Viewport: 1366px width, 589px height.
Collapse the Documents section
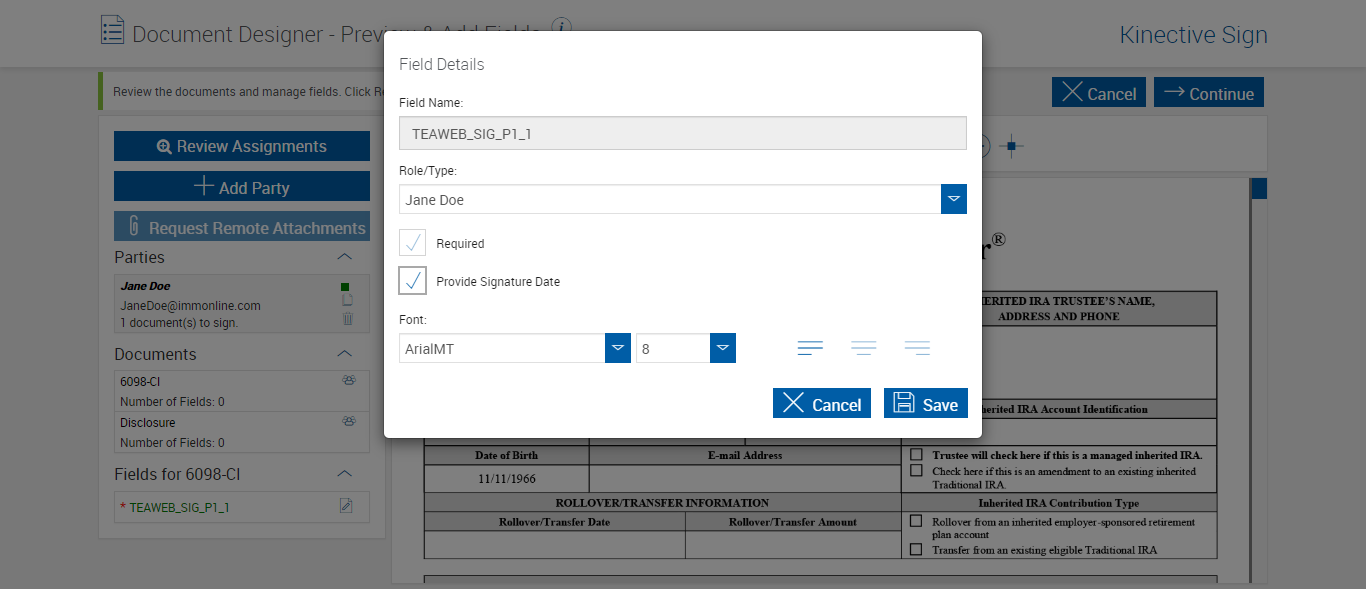[345, 354]
